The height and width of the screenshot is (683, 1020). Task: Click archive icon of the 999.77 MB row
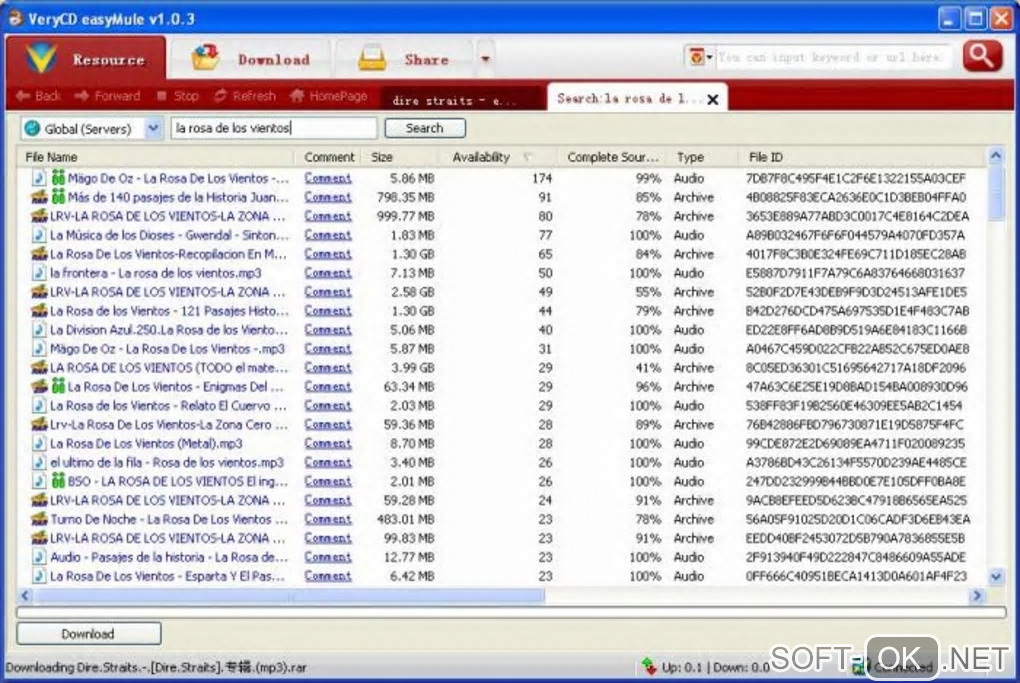click(x=39, y=215)
